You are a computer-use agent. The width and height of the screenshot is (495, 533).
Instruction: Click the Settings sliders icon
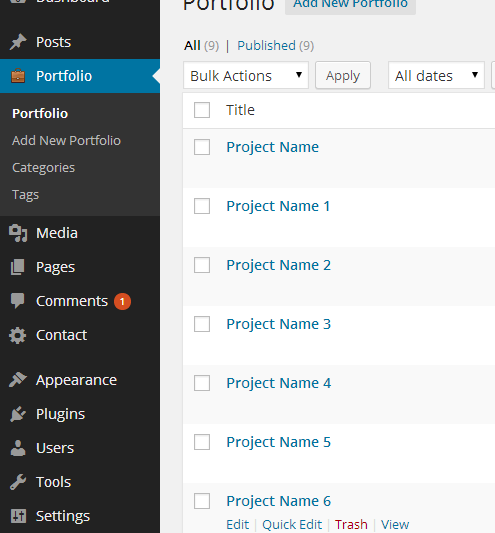click(x=18, y=516)
